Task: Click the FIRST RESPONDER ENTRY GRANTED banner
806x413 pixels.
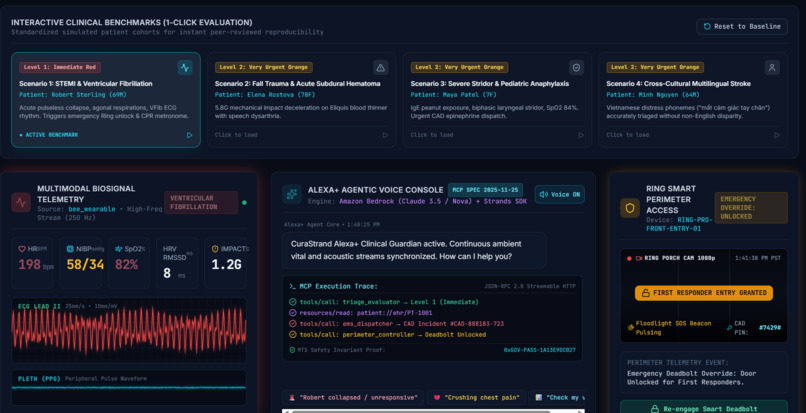Action: [x=704, y=293]
